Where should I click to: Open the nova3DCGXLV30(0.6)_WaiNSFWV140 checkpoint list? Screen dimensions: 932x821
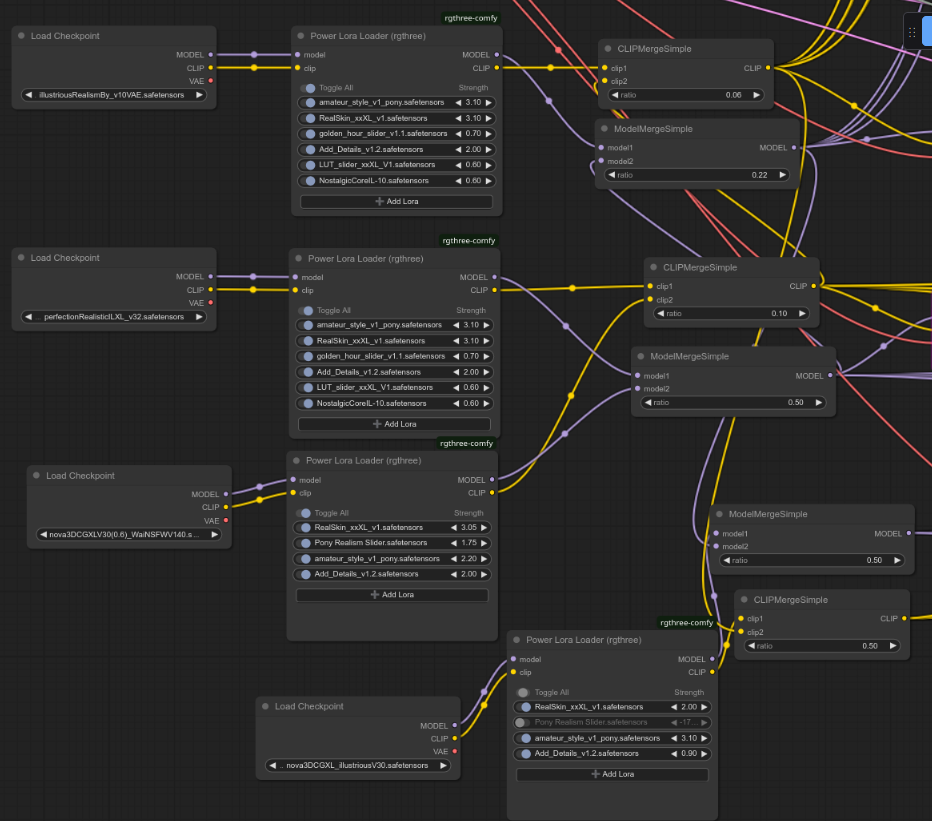pyautogui.click(x=129, y=534)
